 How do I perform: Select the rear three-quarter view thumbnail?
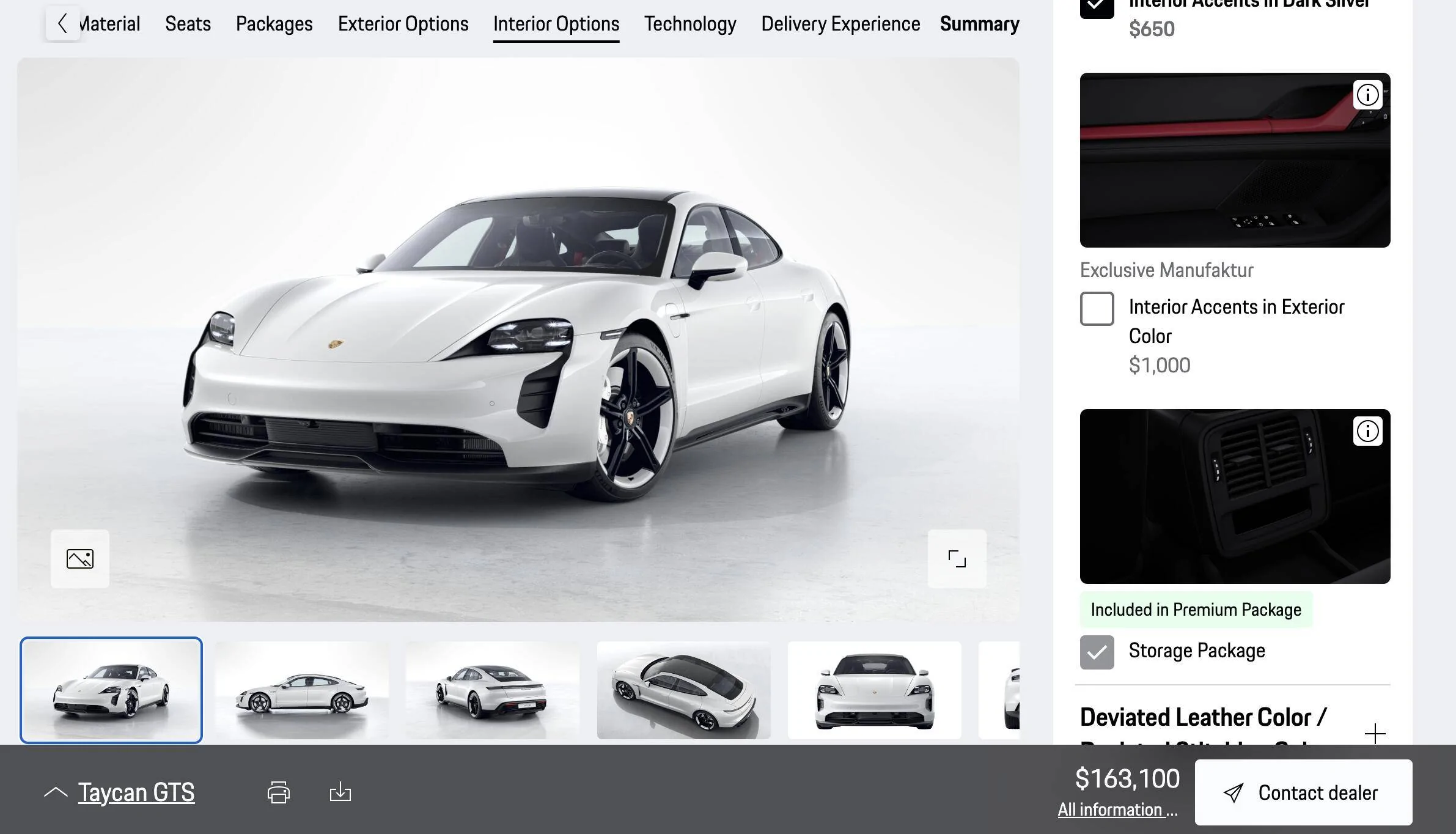tap(493, 690)
